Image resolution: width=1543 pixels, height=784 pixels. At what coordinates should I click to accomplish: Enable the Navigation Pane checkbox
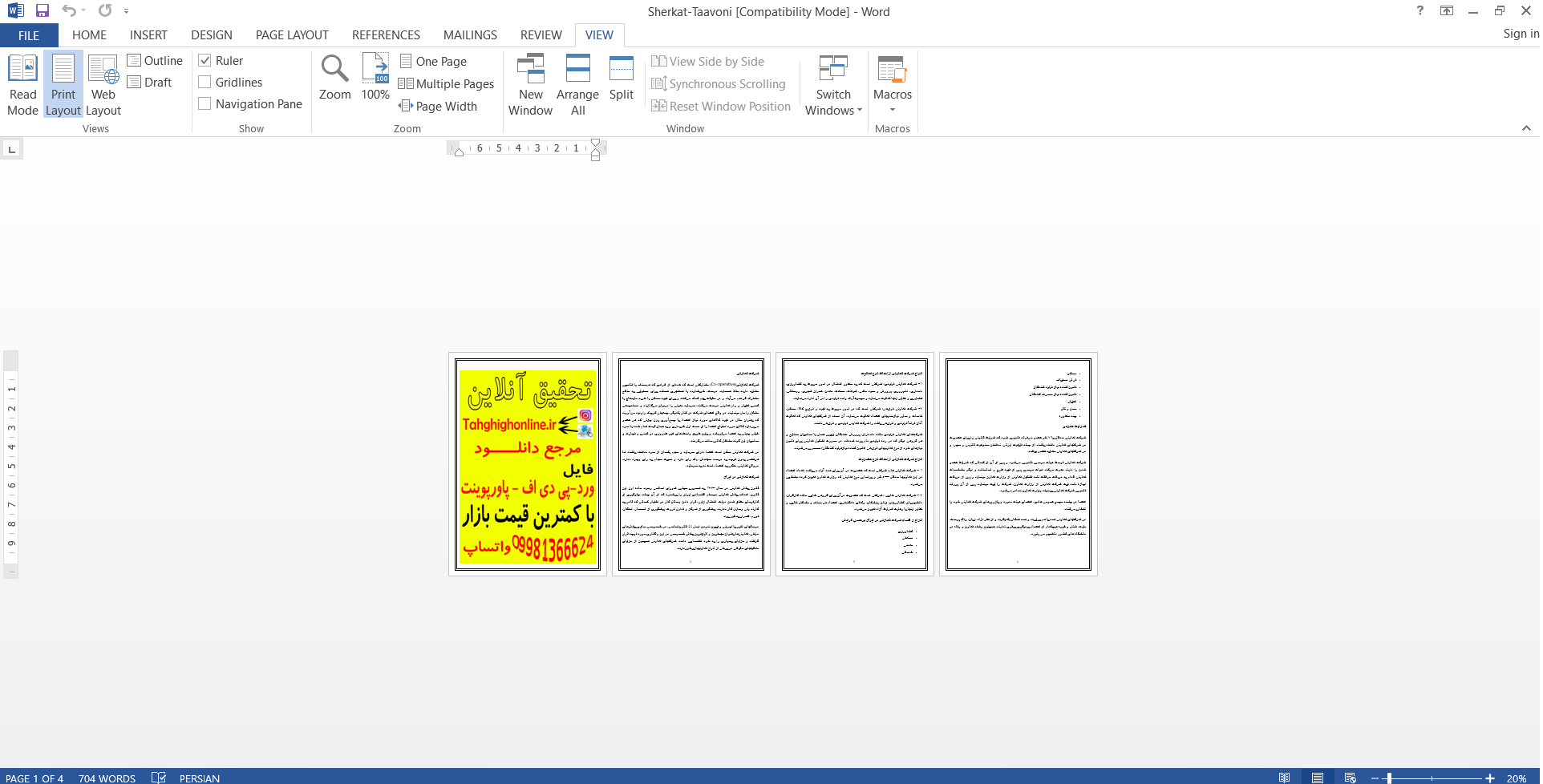205,104
